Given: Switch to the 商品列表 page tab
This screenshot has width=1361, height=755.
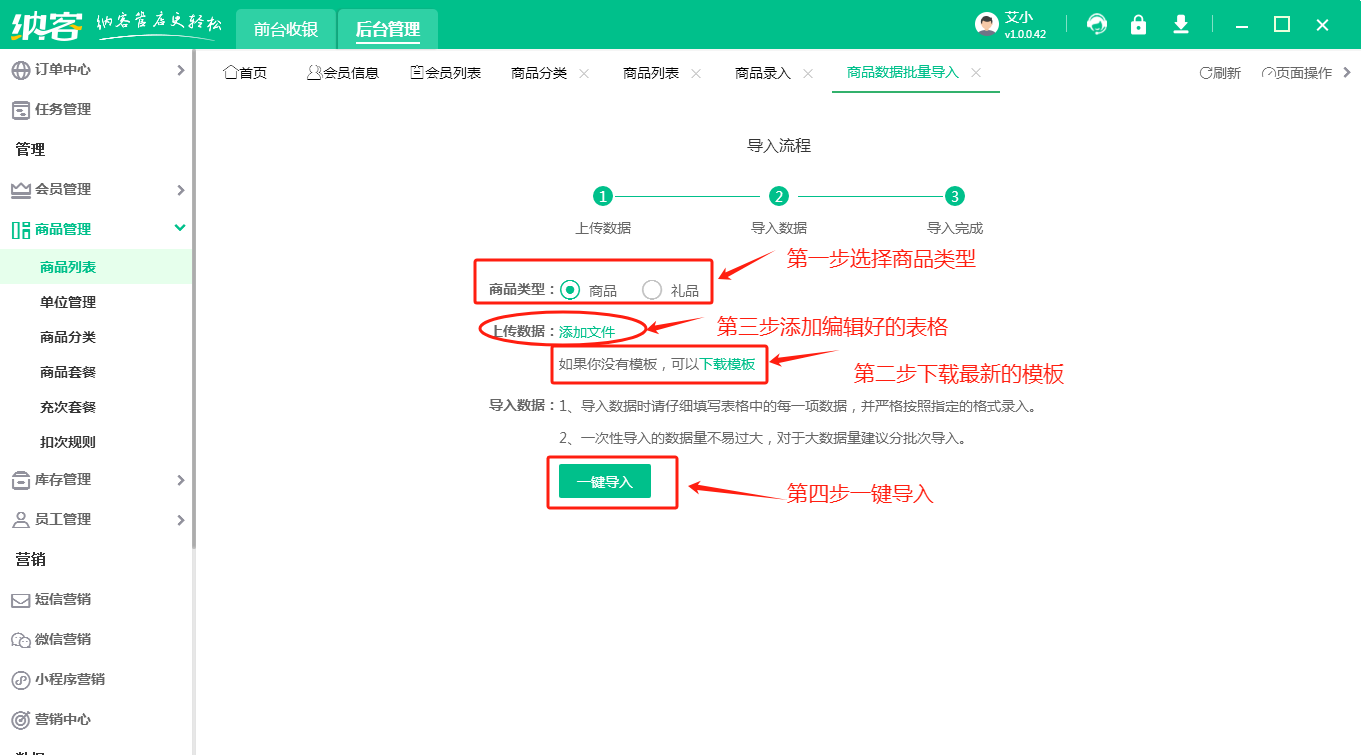Looking at the screenshot, I should [651, 73].
